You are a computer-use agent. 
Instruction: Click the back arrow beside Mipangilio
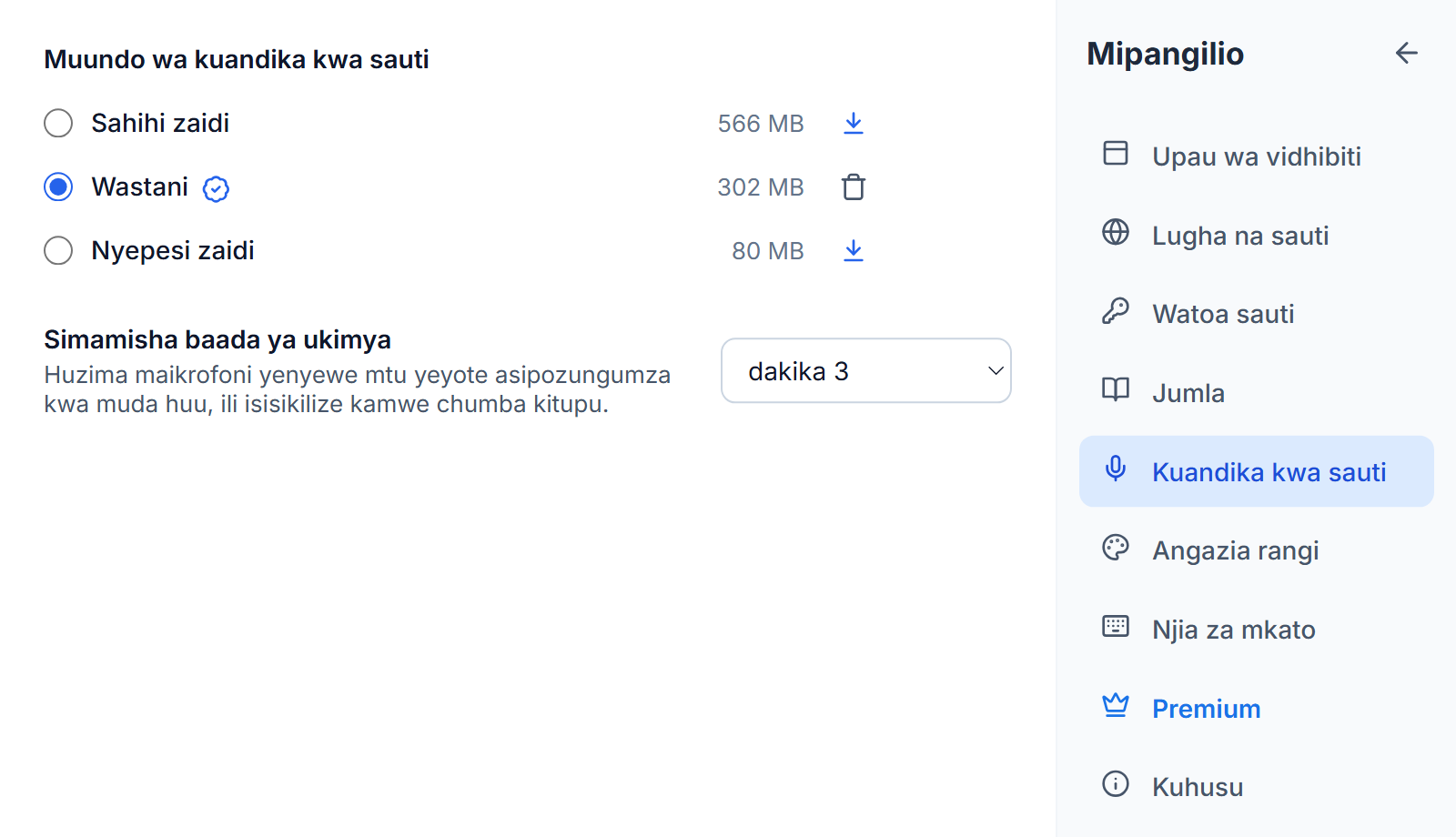click(1406, 53)
